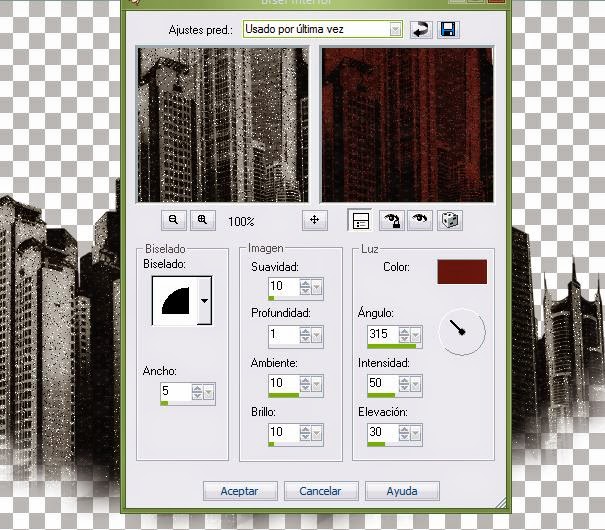Image resolution: width=605 pixels, height=530 pixels.
Task: Reset settings to default arrow icon
Action: pos(421,29)
